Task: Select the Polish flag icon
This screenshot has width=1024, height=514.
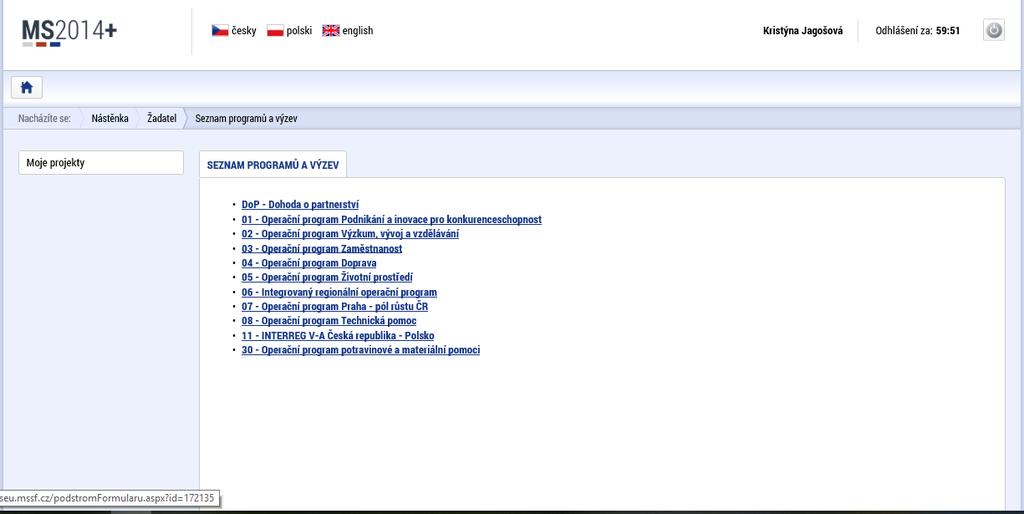Action: pyautogui.click(x=275, y=31)
